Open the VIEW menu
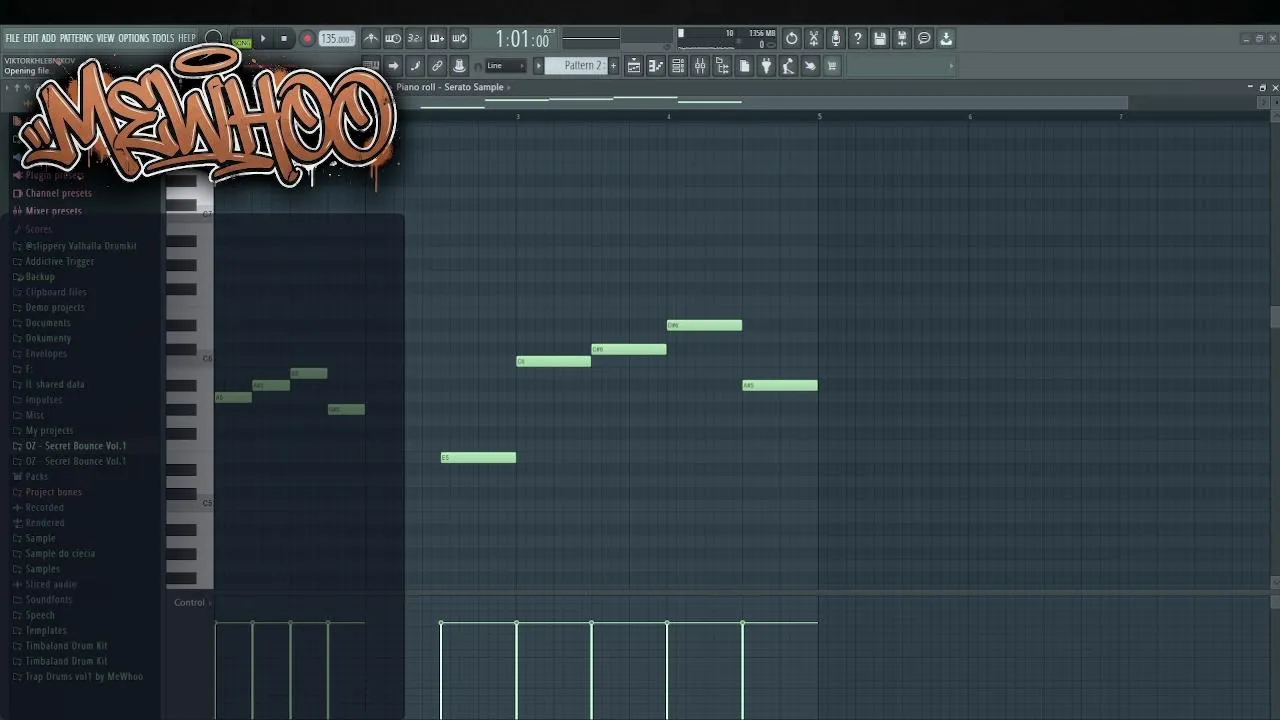 (x=105, y=39)
